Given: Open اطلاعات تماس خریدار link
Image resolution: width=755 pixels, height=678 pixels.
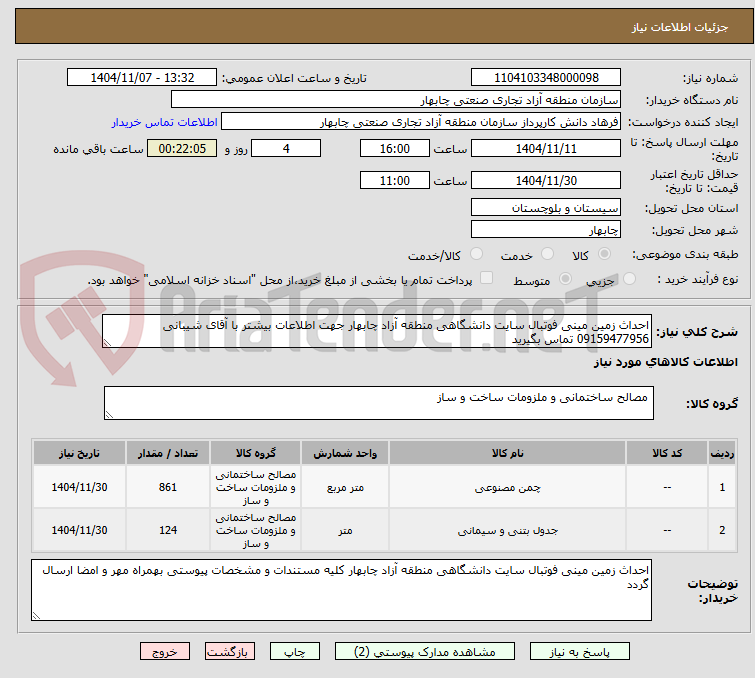Looking at the screenshot, I should click(x=165, y=122).
